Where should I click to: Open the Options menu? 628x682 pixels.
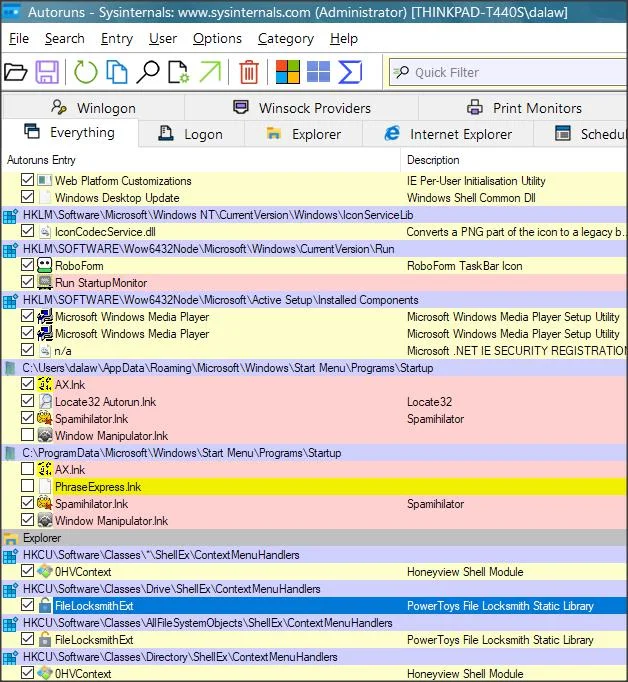pos(217,38)
